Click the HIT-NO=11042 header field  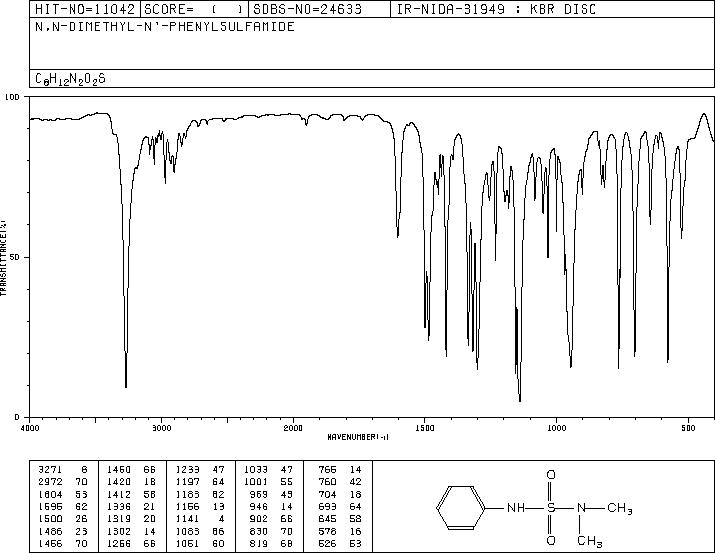pyautogui.click(x=85, y=9)
